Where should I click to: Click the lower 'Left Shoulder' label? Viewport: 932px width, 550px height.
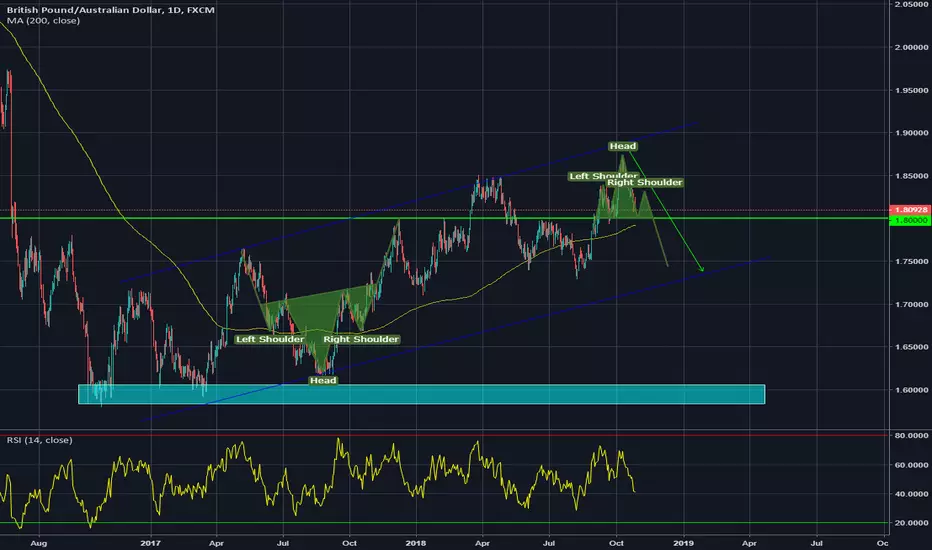270,339
